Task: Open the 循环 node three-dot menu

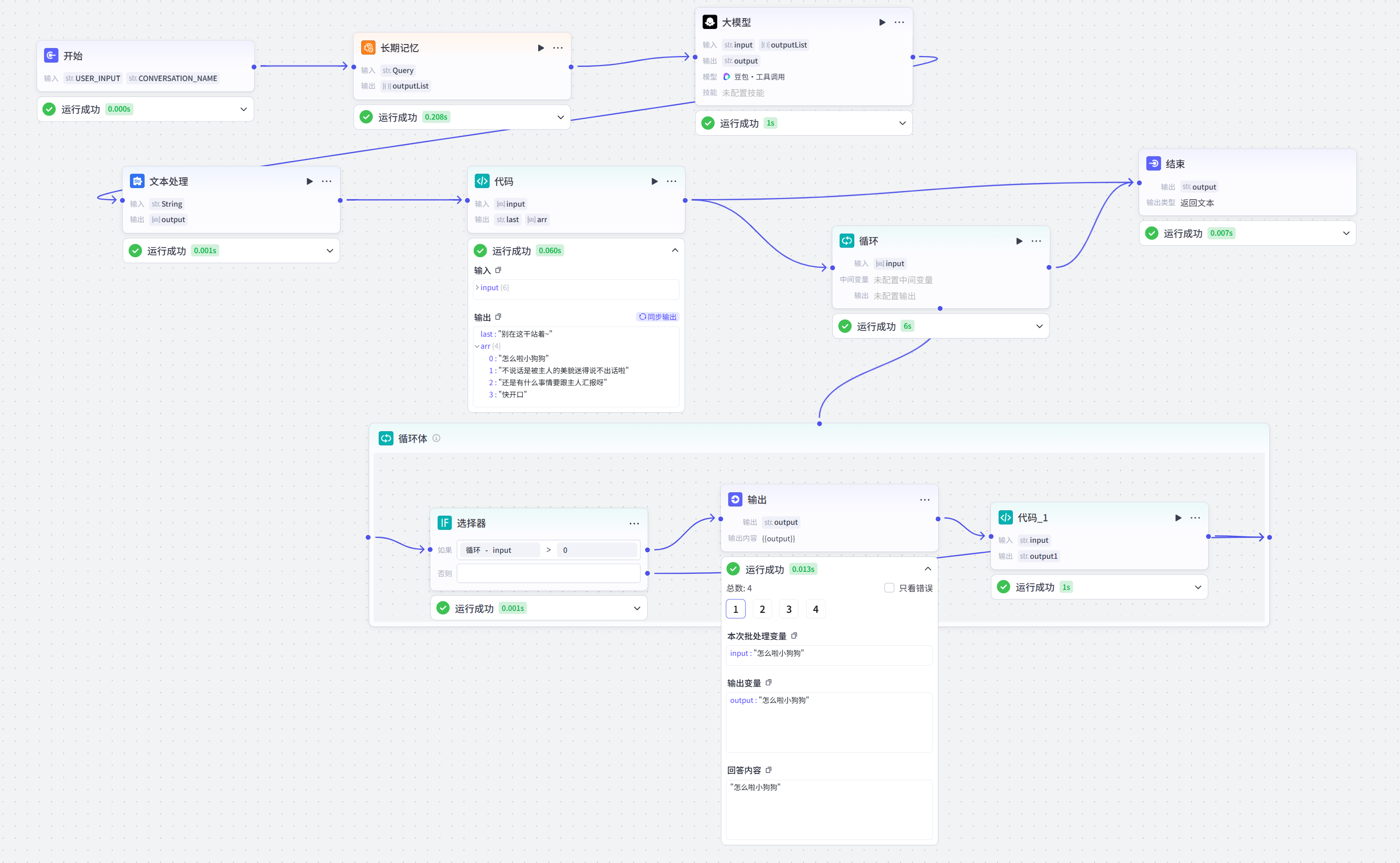Action: [1036, 241]
